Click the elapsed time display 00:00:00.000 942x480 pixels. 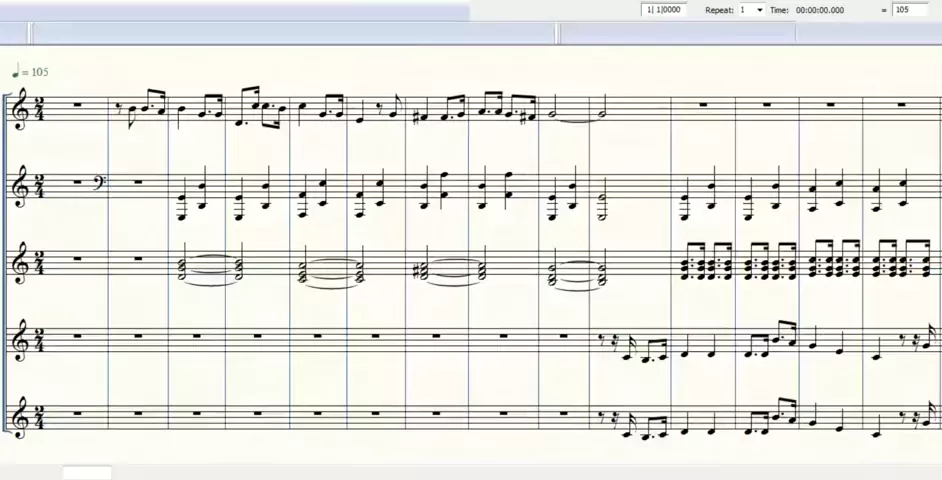coord(819,10)
